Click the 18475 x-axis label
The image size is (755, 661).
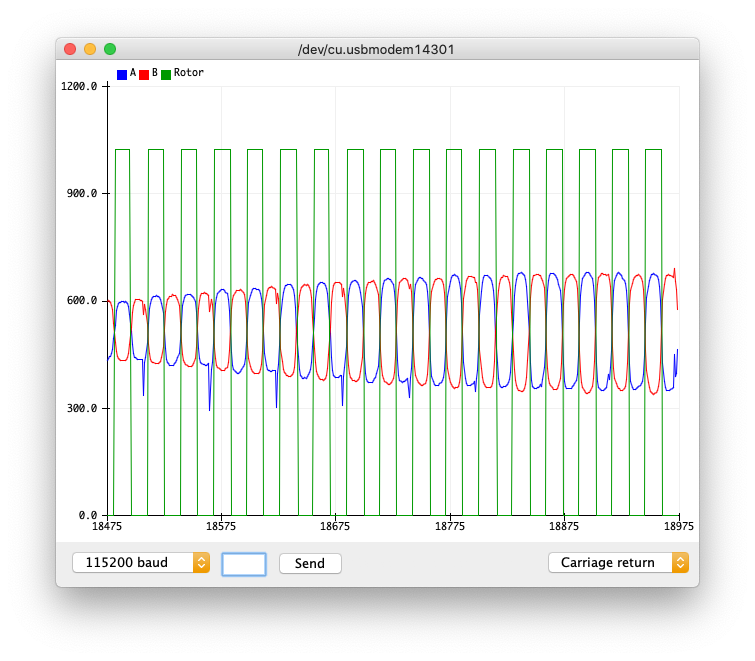tap(107, 526)
